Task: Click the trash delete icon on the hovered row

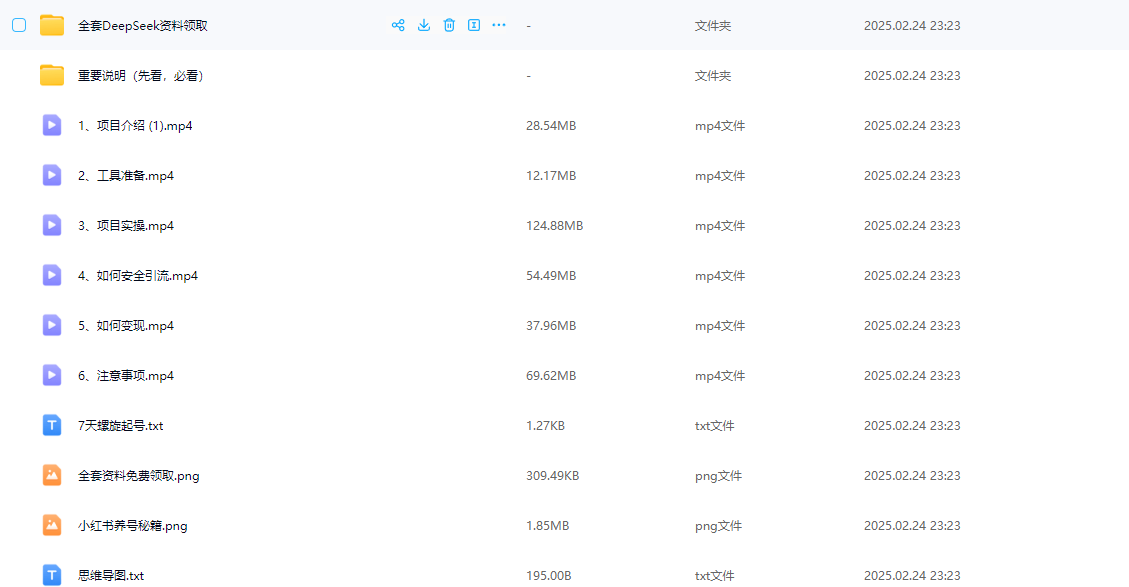Action: point(449,25)
